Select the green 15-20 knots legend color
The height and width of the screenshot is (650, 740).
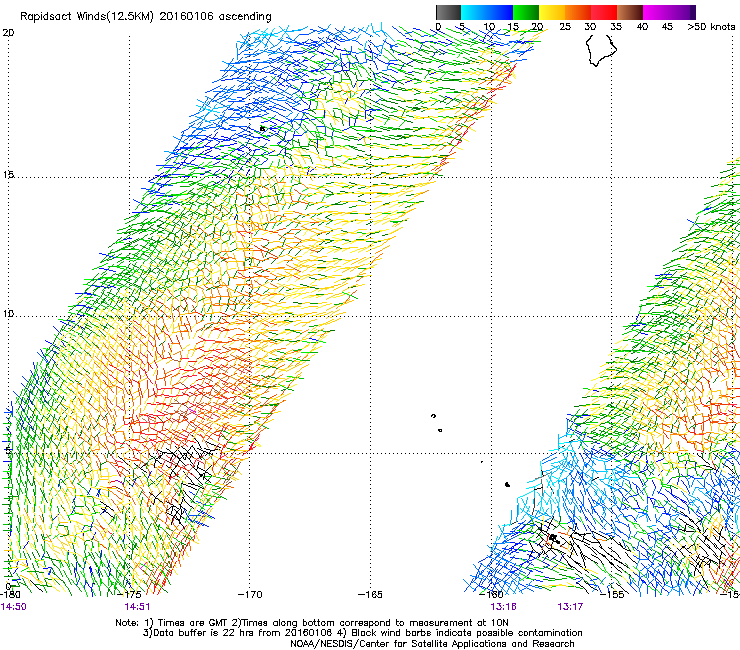526,12
